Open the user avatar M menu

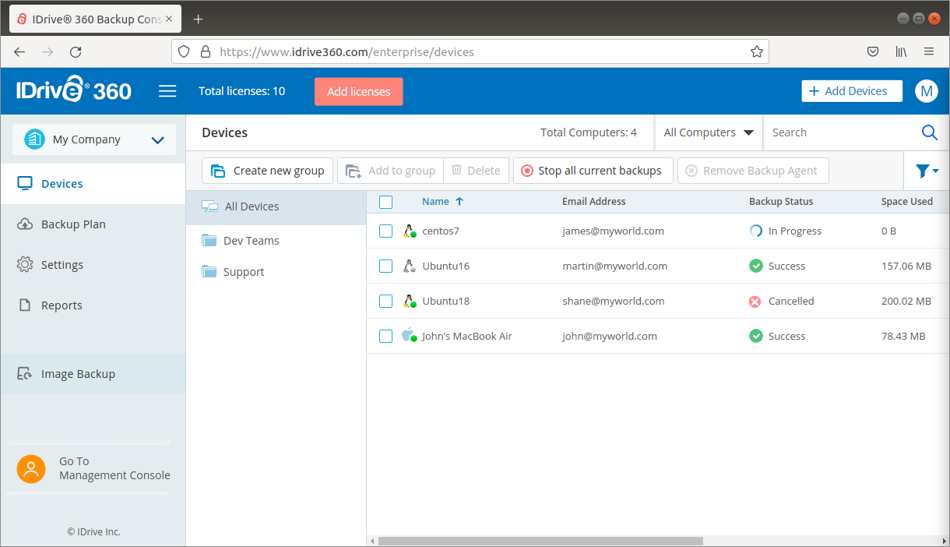coord(926,91)
